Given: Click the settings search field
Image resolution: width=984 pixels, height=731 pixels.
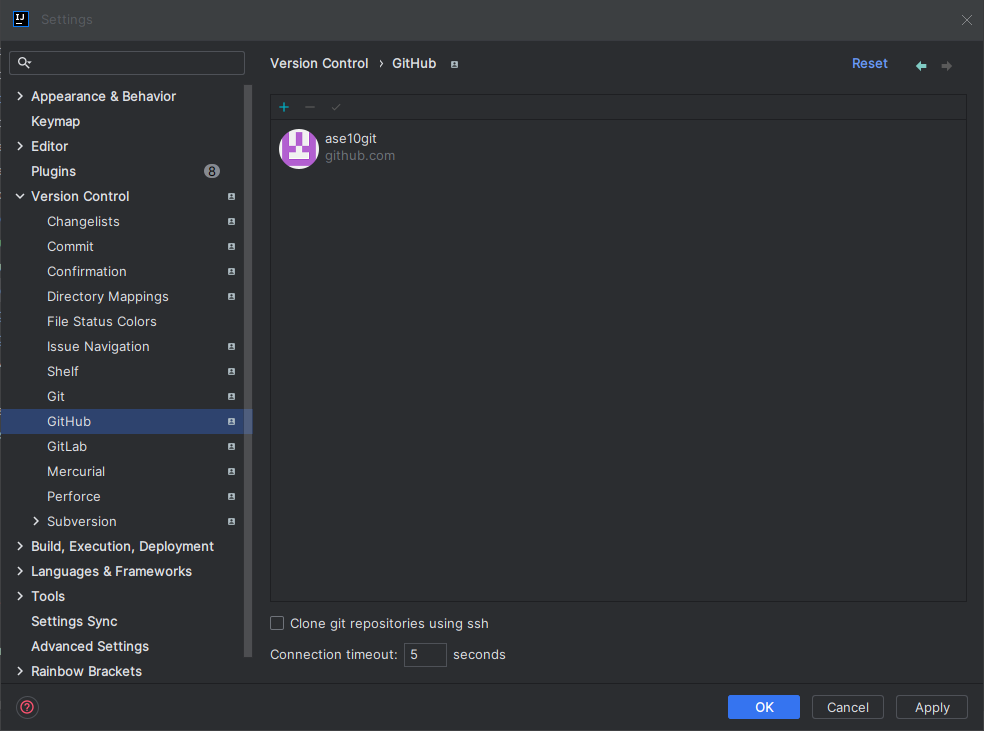Looking at the screenshot, I should click(127, 63).
